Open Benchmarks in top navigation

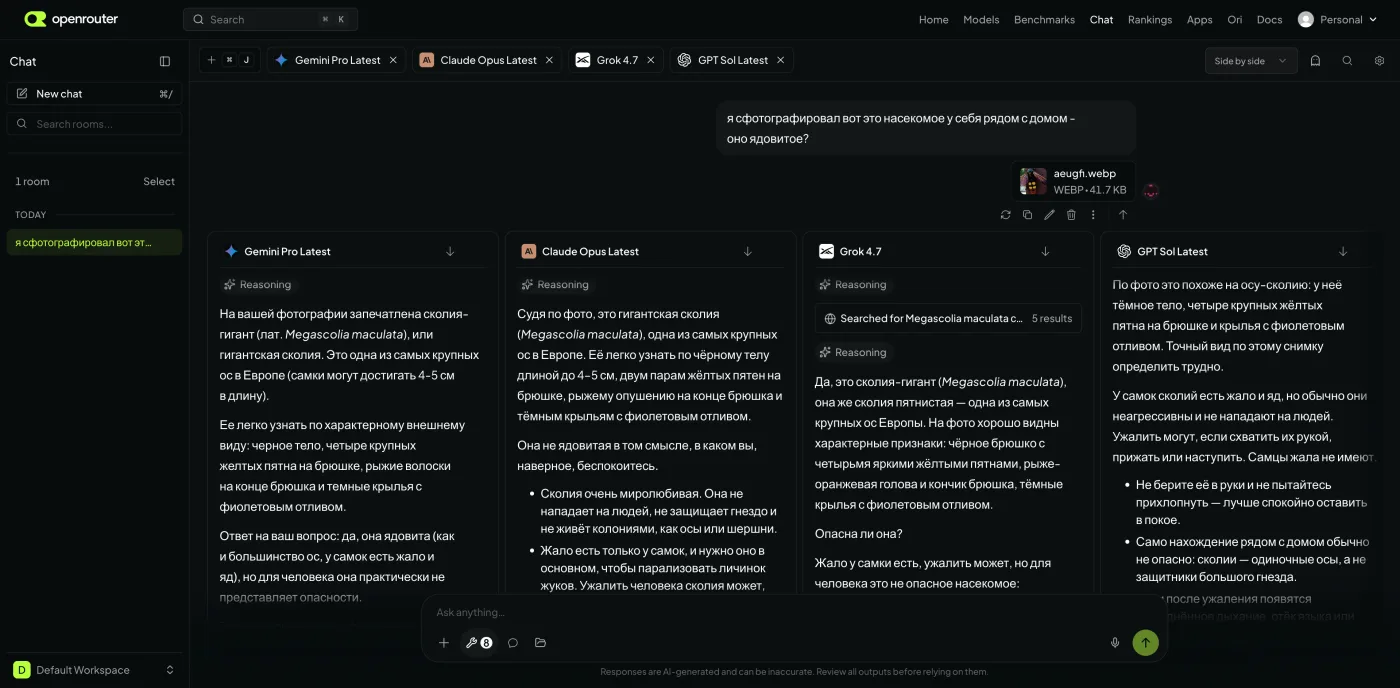[1044, 20]
